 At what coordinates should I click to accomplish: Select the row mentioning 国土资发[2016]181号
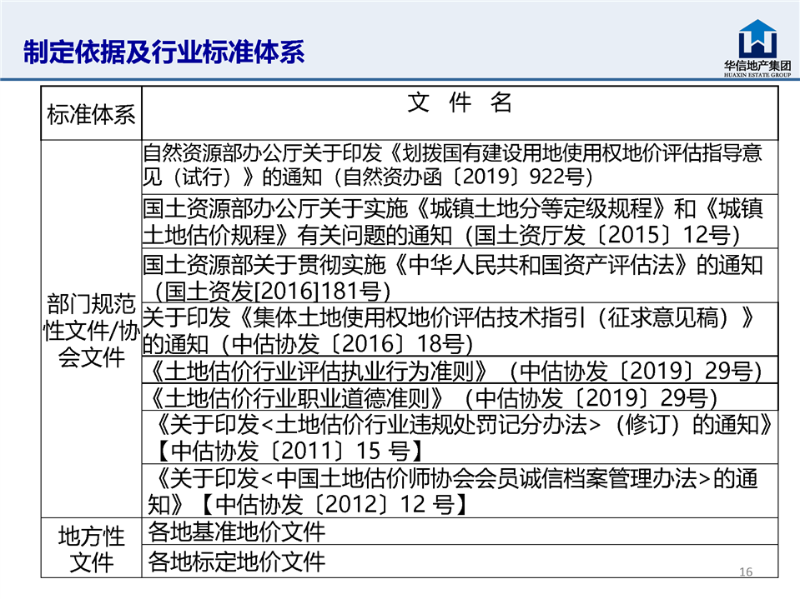click(x=460, y=276)
